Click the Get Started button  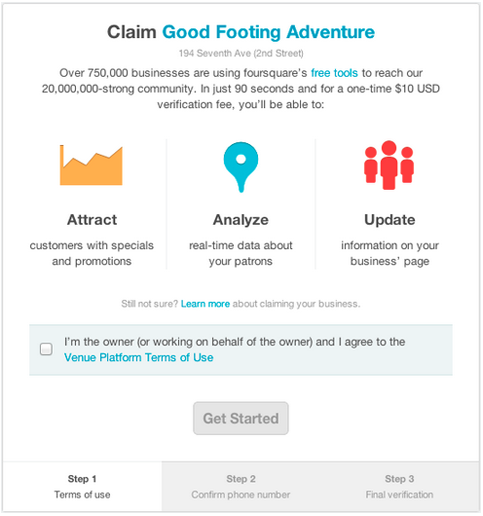pos(241,418)
